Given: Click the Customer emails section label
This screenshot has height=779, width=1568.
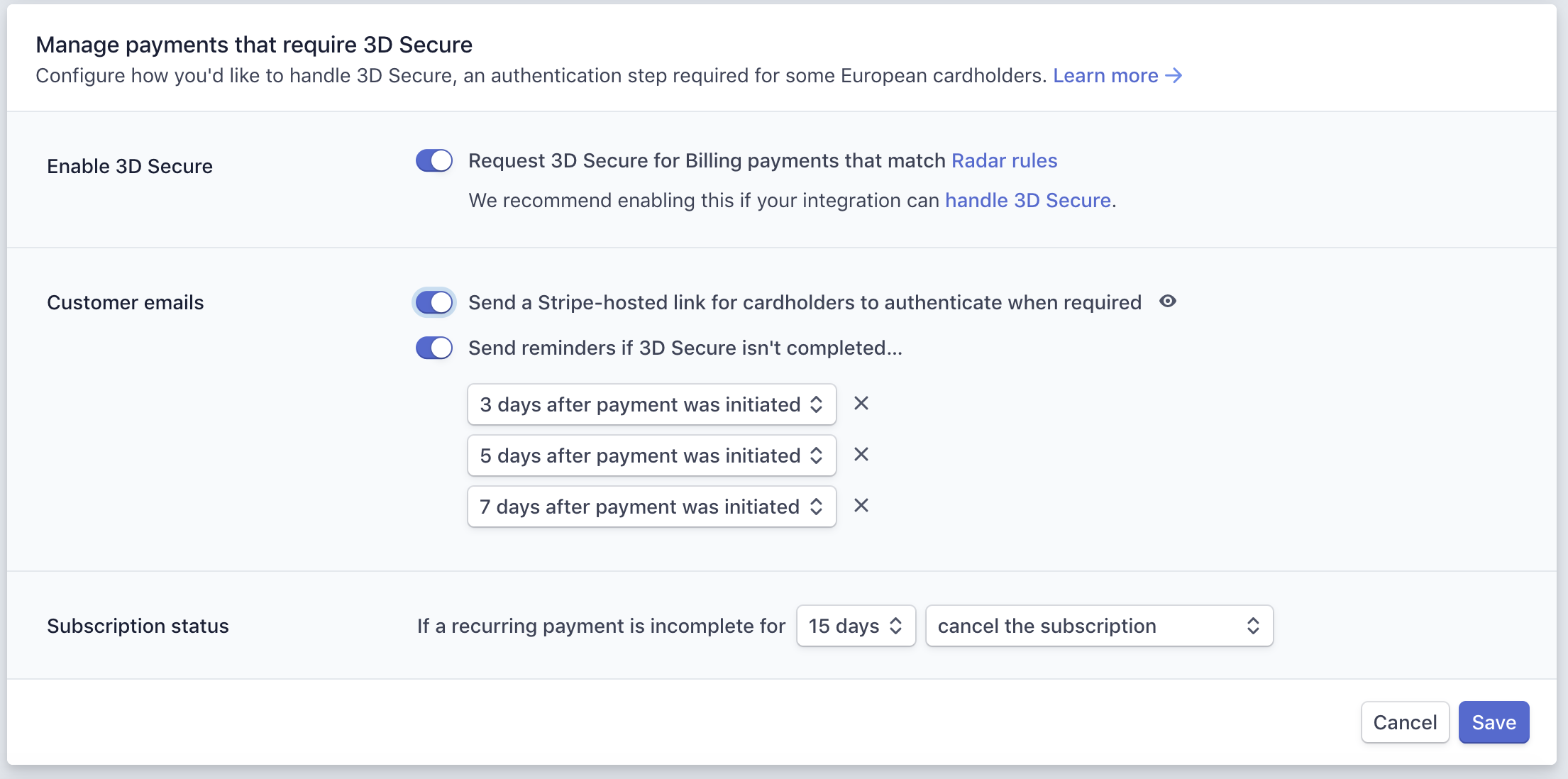Looking at the screenshot, I should [x=126, y=303].
